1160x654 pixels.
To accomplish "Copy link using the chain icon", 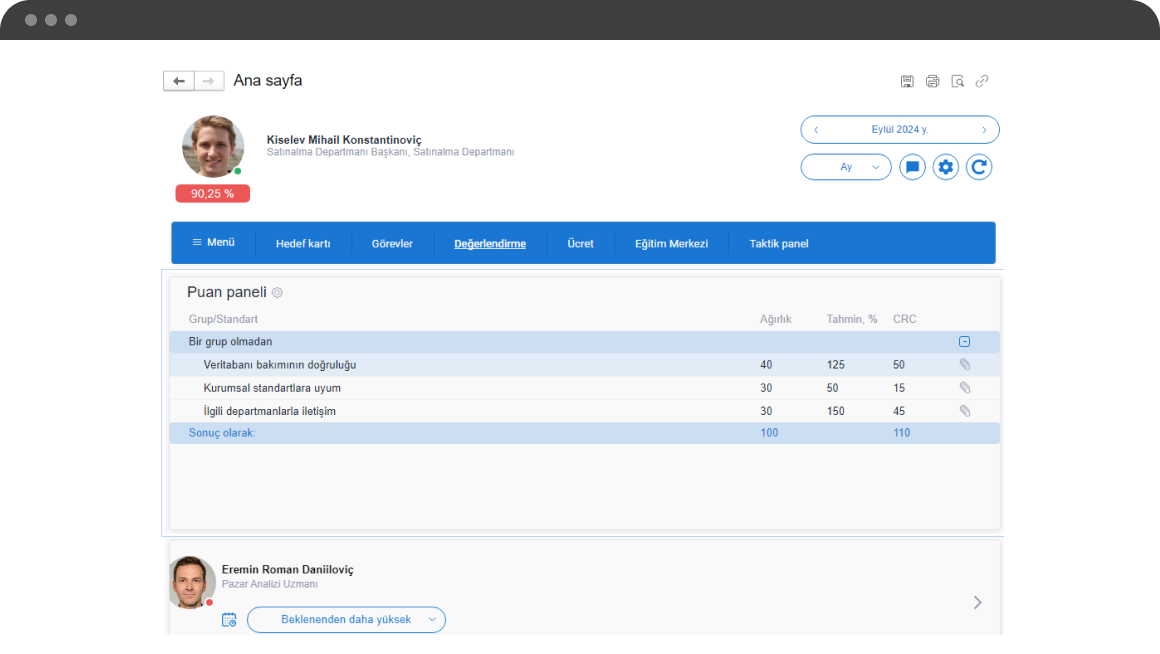I will (x=982, y=81).
